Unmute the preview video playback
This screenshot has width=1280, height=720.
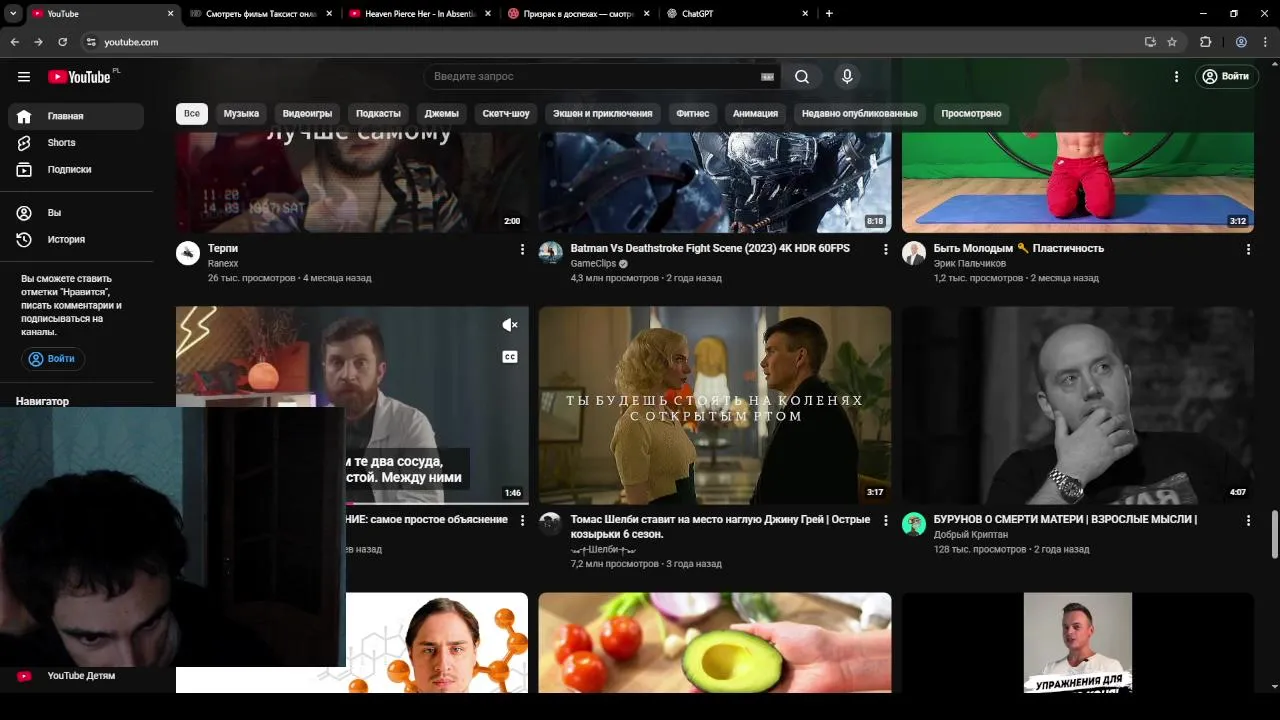(510, 325)
